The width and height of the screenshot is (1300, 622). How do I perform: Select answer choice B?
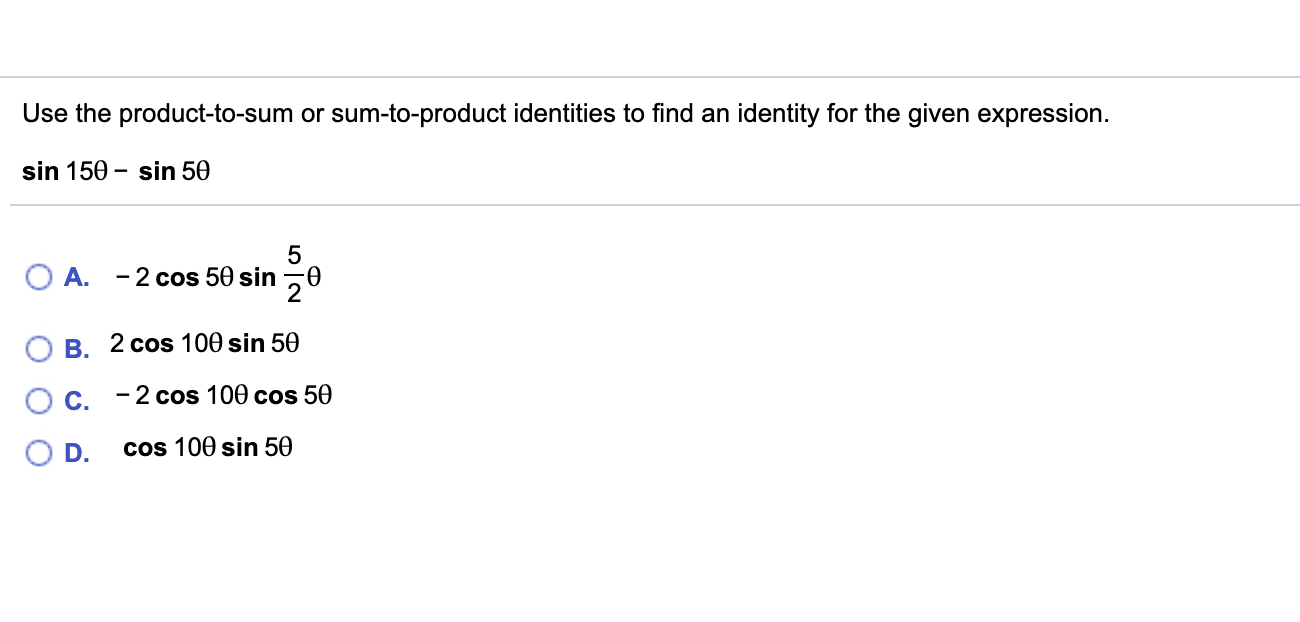[x=39, y=348]
